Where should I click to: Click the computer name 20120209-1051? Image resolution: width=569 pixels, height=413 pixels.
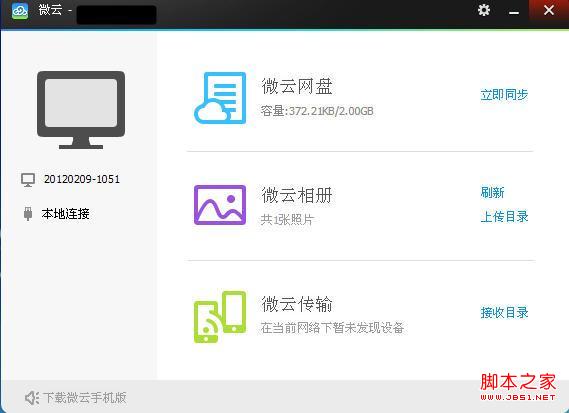[x=82, y=179]
